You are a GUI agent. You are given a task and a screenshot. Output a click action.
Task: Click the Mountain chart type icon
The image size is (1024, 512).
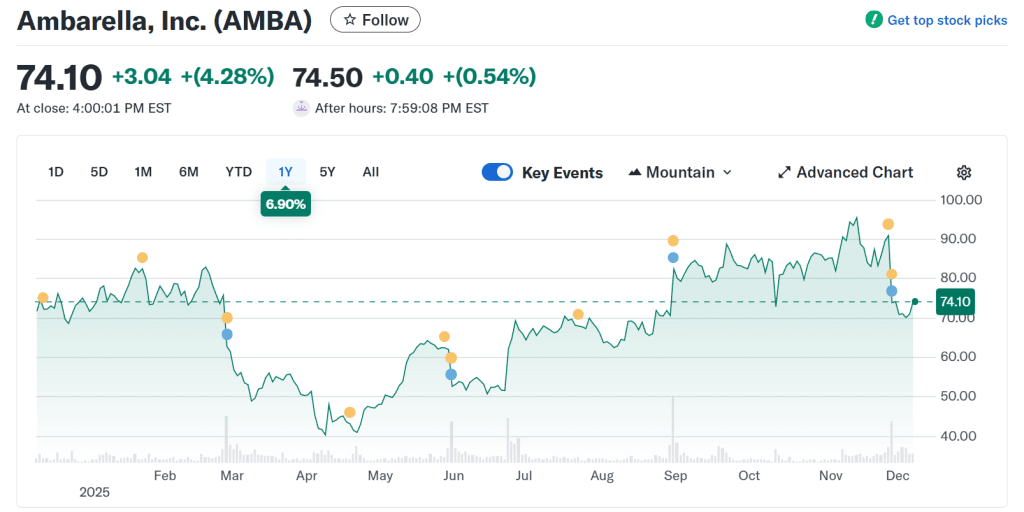point(634,172)
